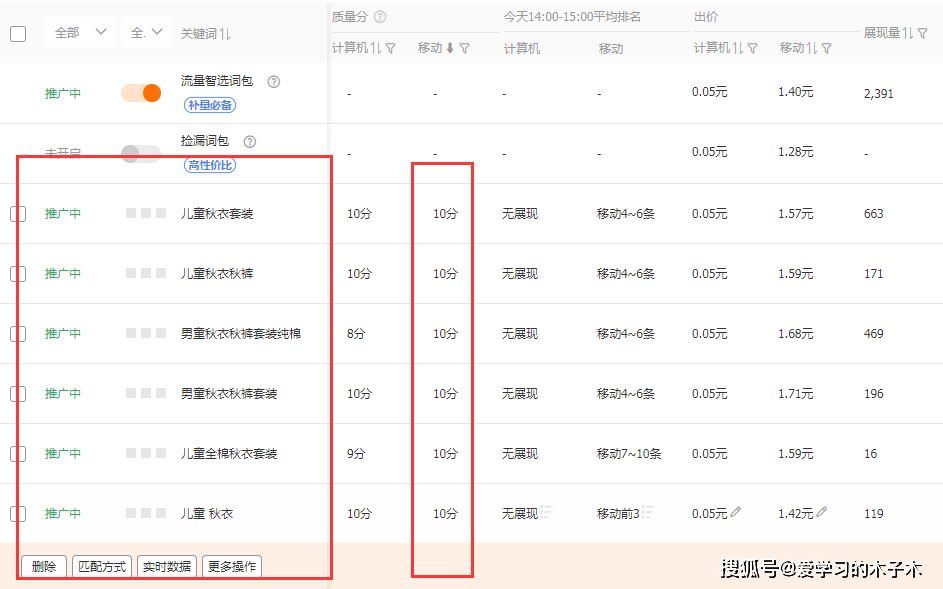
Task: Click pencil icon next to 1.42元 mobile bid
Action: click(822, 512)
